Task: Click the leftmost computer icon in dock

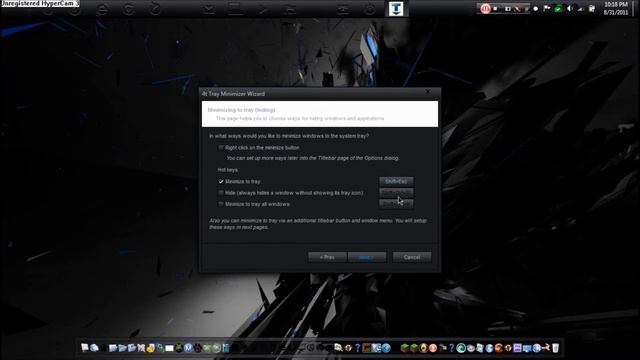Action: point(84,348)
